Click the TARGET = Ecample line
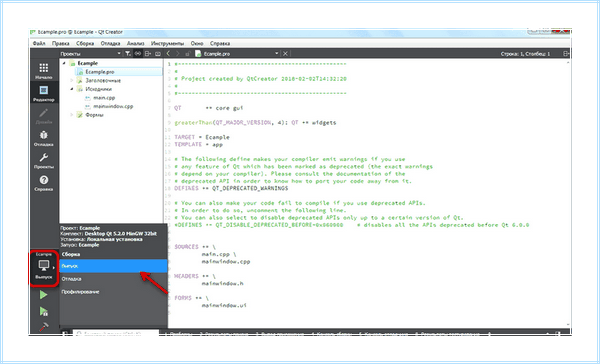This screenshot has width=600, height=364. 202,137
